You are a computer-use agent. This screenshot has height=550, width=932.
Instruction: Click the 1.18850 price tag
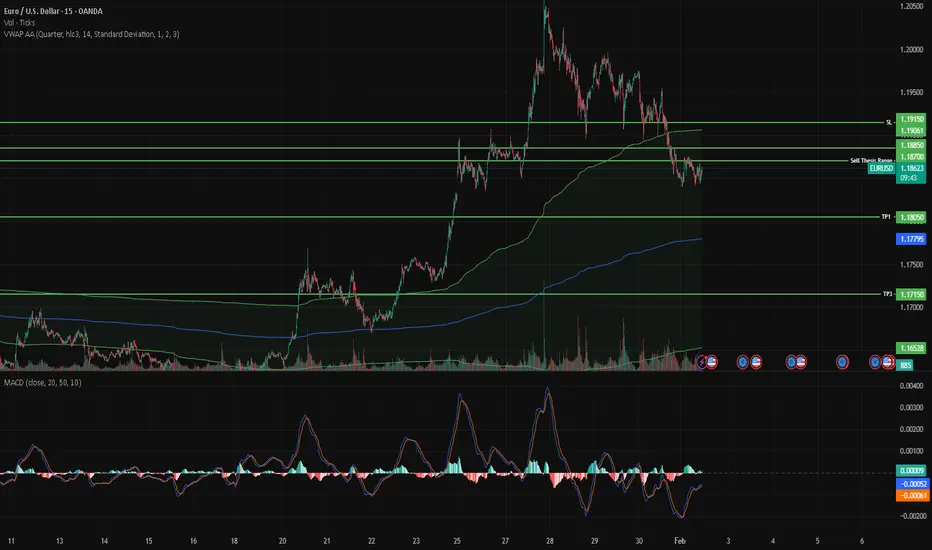[x=911, y=145]
